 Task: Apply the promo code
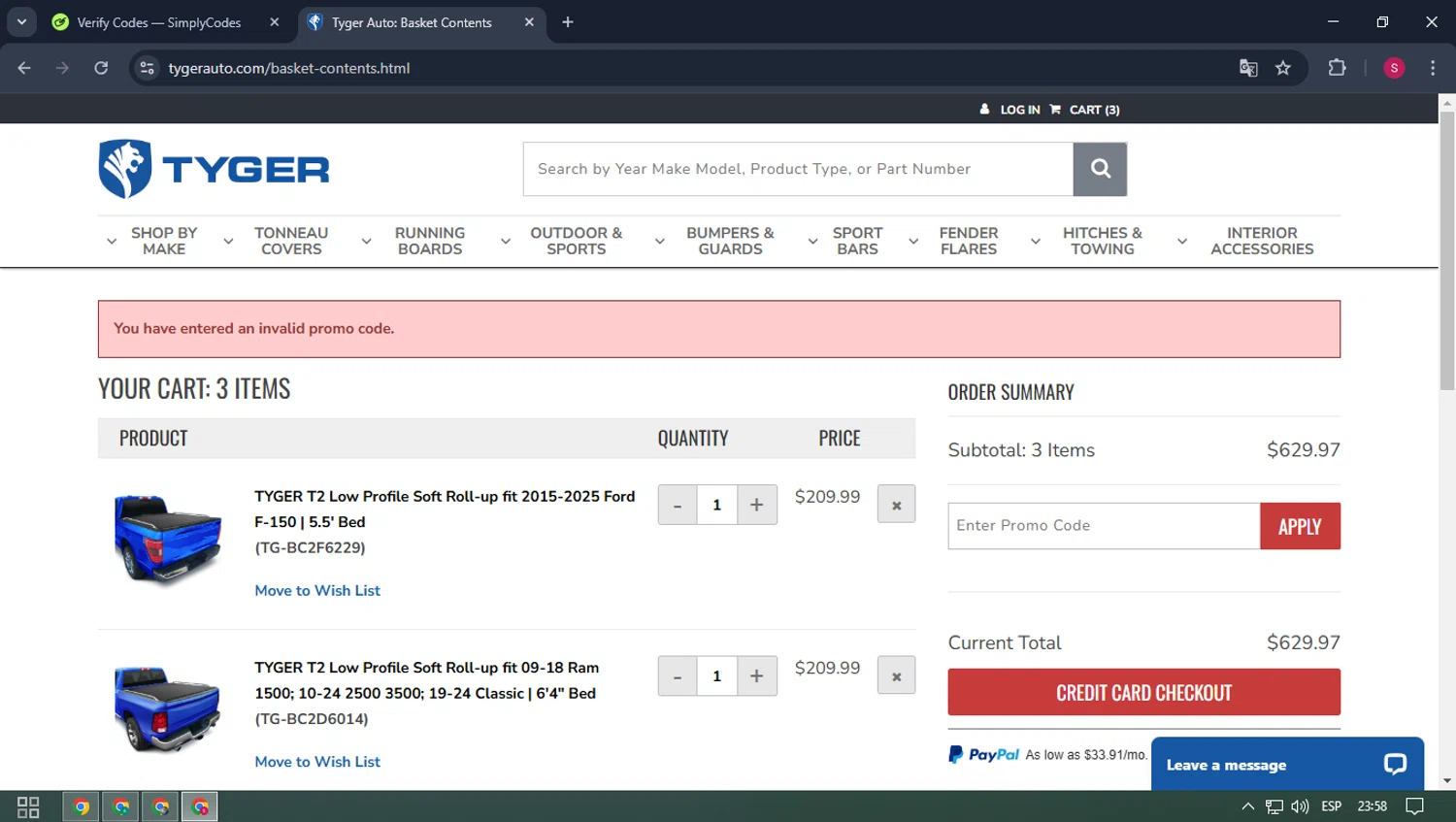(1300, 526)
